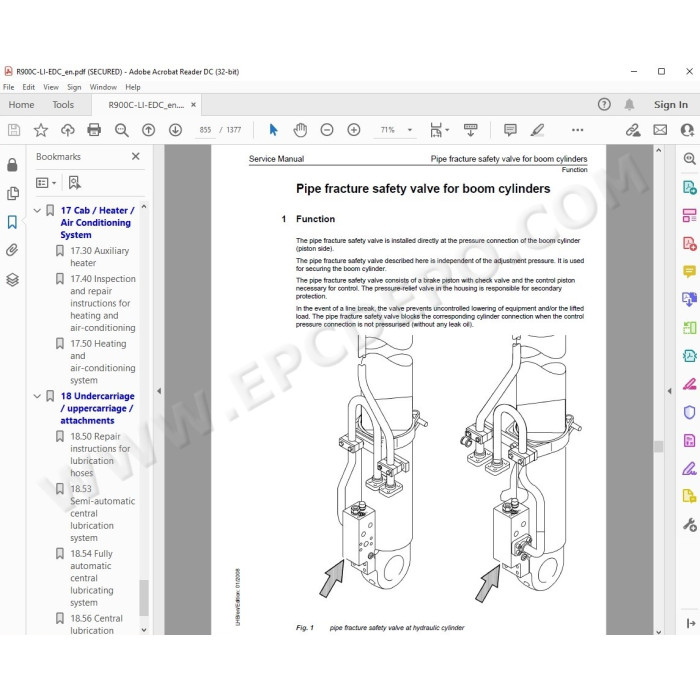Toggle Bookmarks panel icon in sidebar
Screen dimensions: 700x700
[12, 222]
